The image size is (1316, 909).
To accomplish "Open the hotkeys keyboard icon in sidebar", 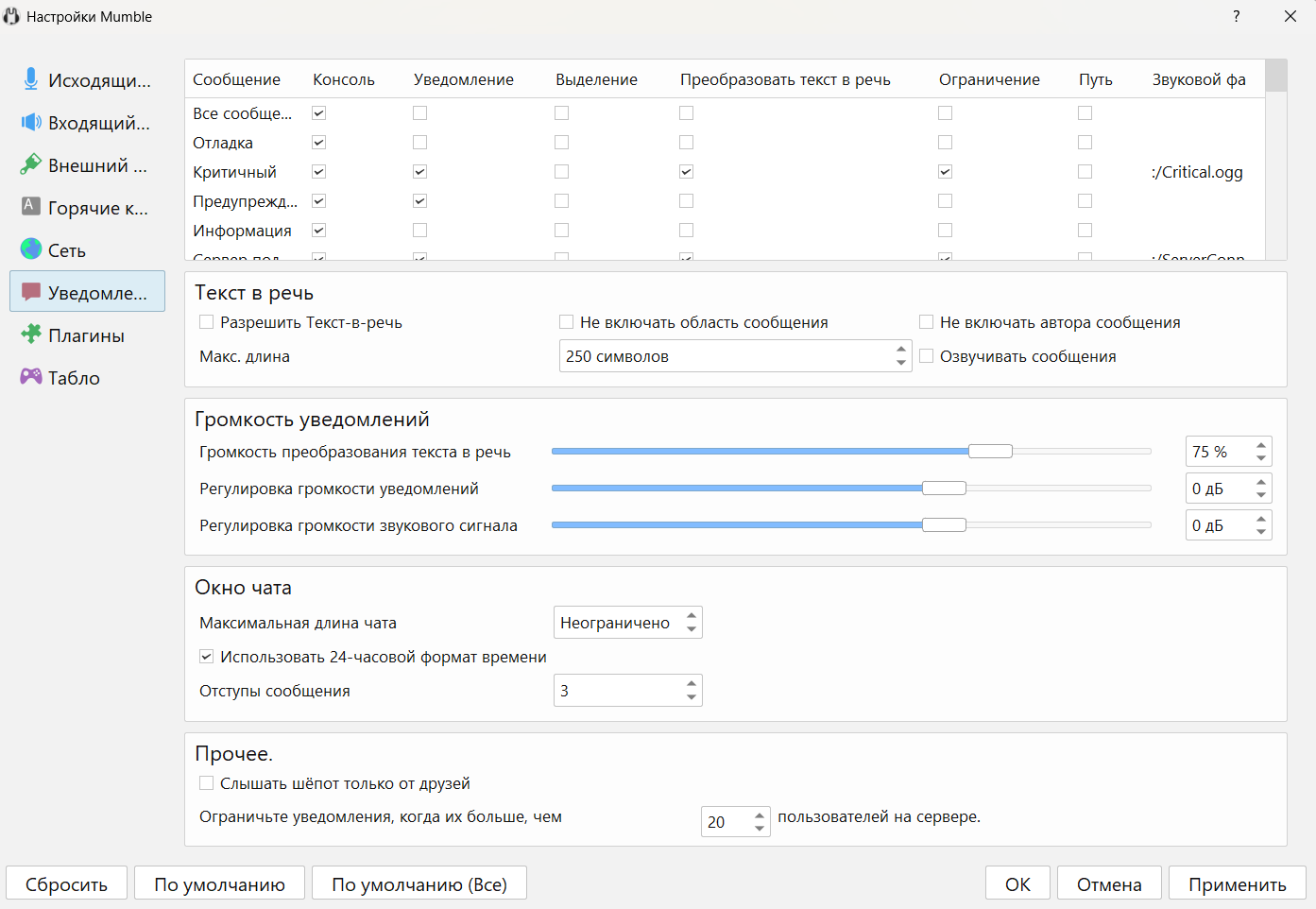I will [31, 206].
